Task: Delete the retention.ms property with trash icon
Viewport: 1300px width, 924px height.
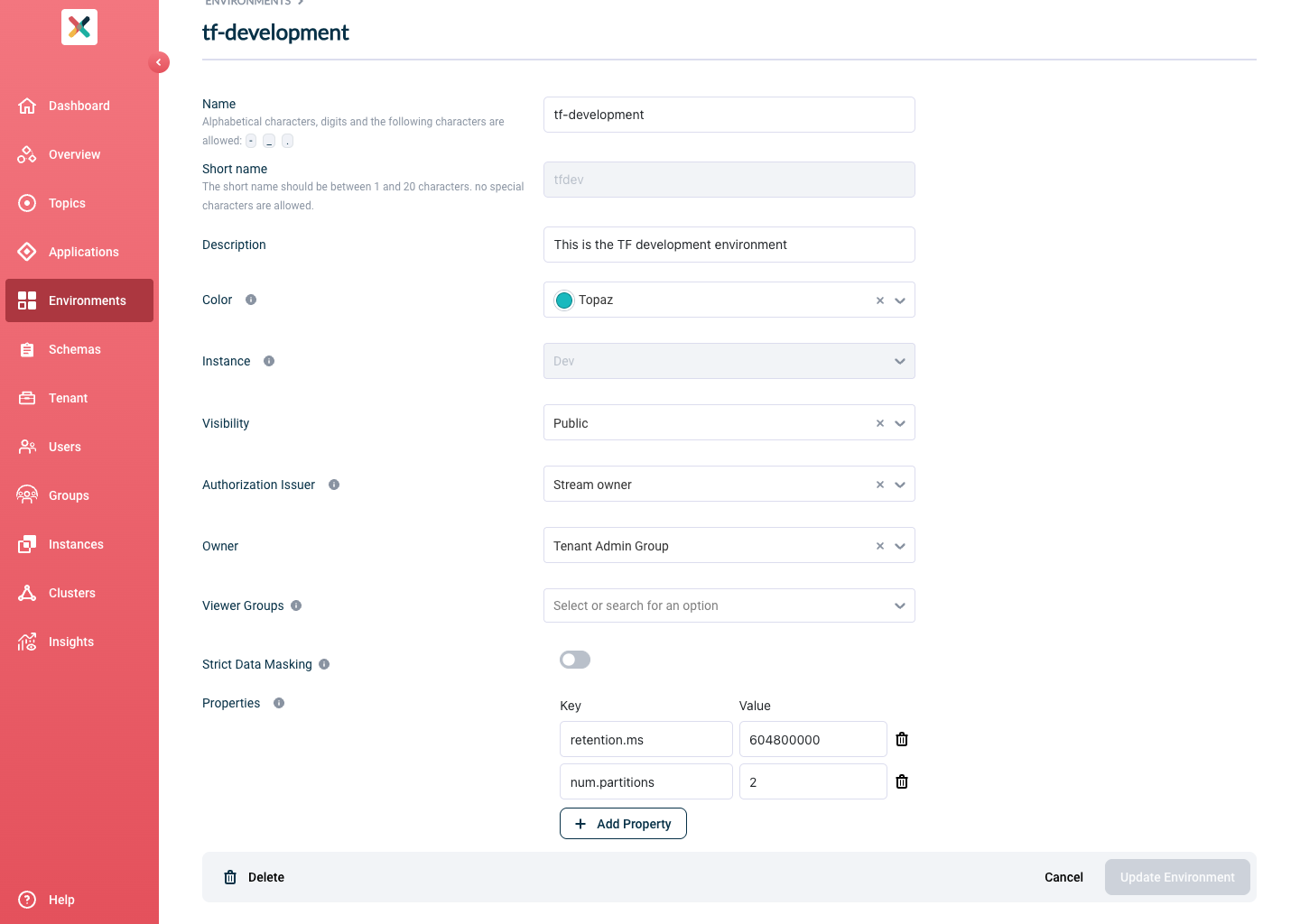Action: pyautogui.click(x=902, y=739)
